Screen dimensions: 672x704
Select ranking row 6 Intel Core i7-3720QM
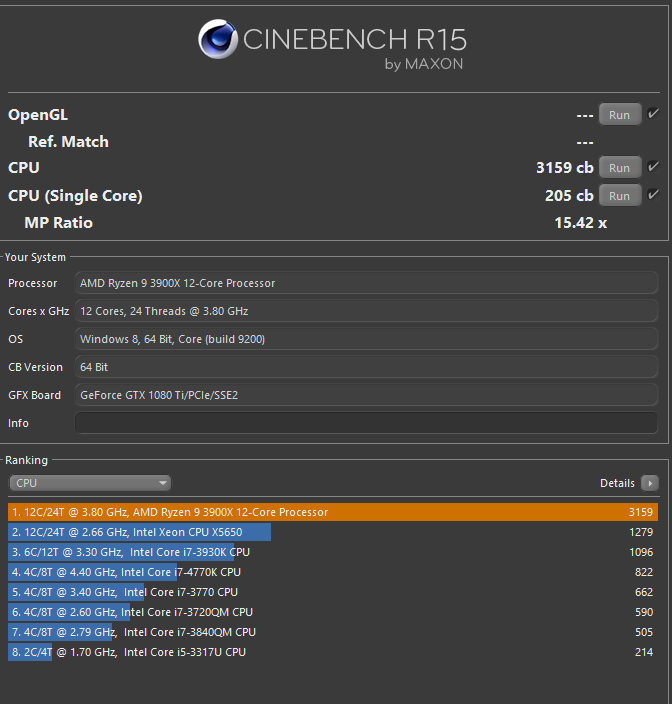point(333,612)
